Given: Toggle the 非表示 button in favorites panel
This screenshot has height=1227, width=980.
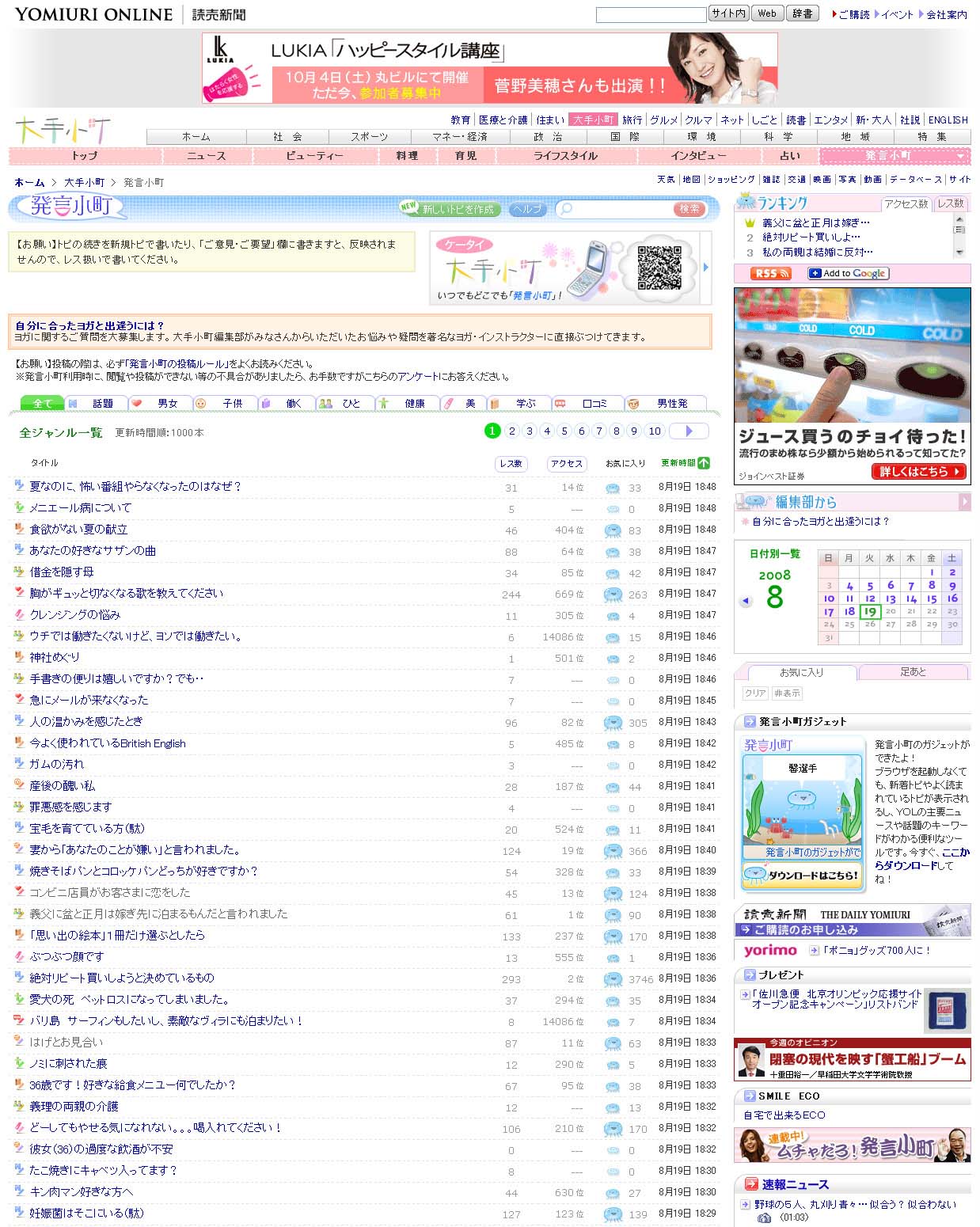Looking at the screenshot, I should pyautogui.click(x=786, y=693).
